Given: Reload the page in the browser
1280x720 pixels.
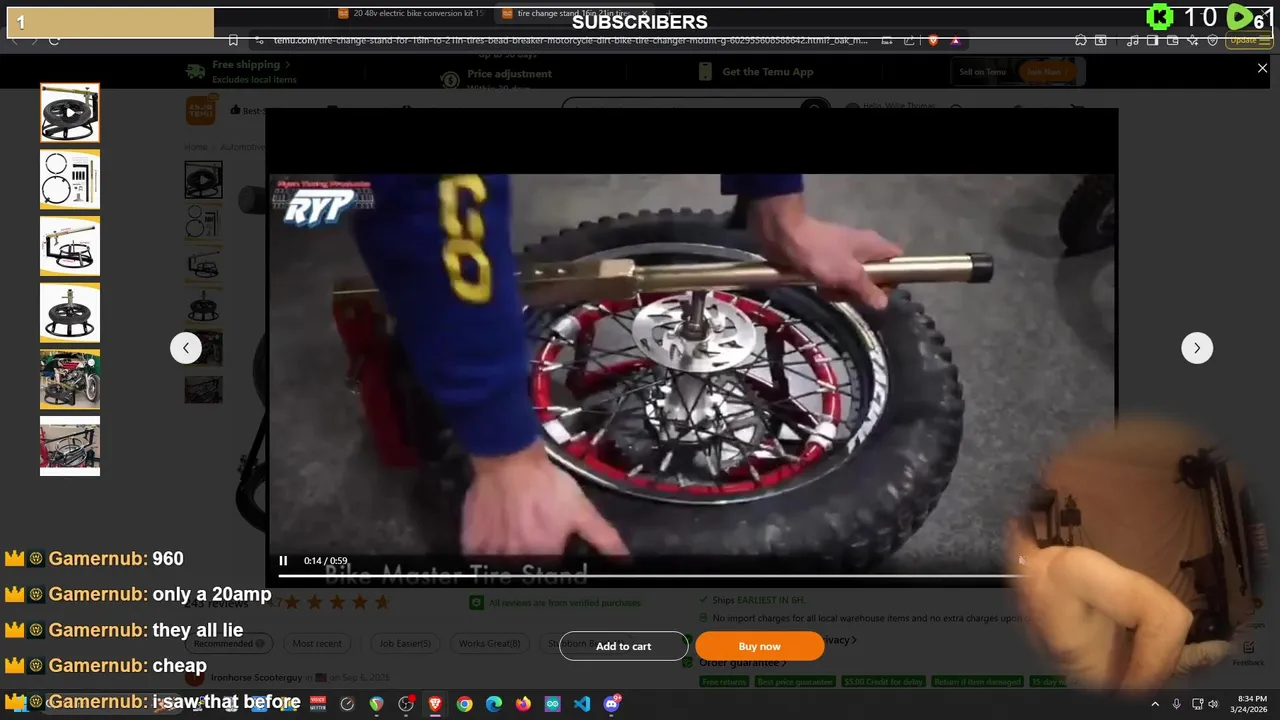Looking at the screenshot, I should (54, 40).
